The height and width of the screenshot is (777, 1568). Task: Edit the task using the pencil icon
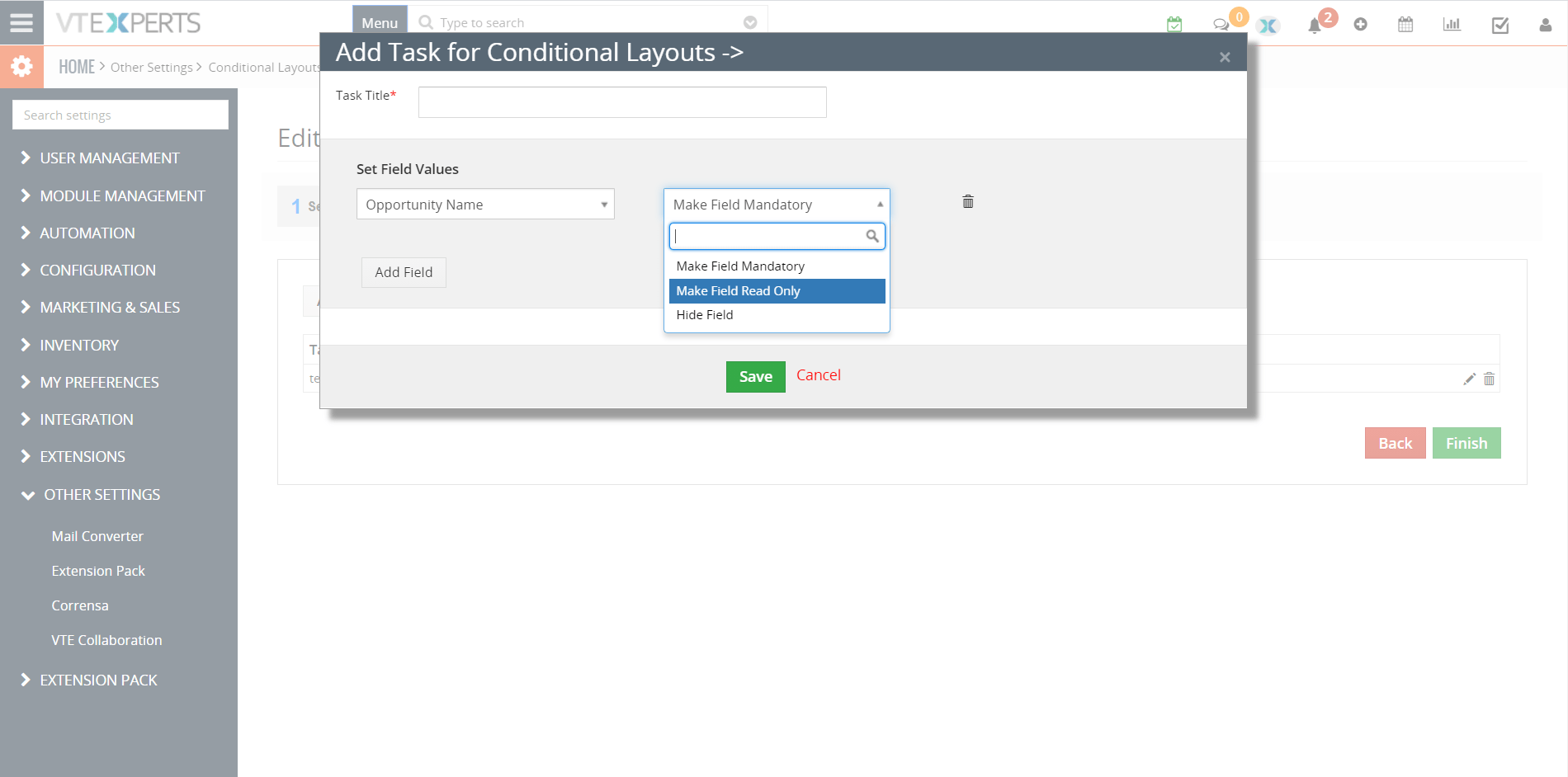click(x=1469, y=379)
